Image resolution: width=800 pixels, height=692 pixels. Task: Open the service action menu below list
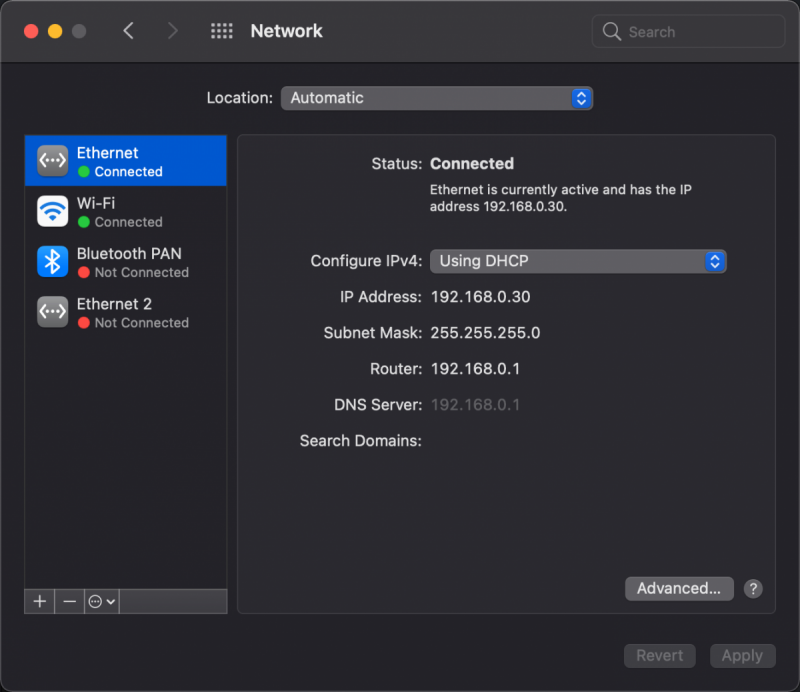click(102, 601)
